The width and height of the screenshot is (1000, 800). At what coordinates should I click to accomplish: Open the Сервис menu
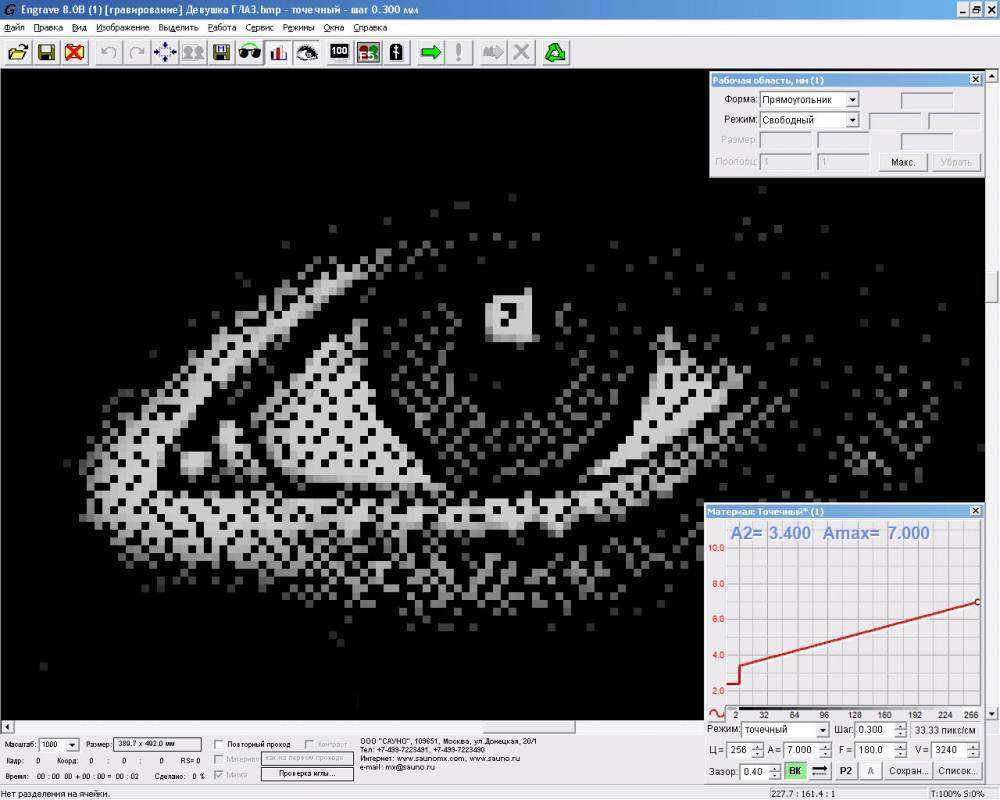pos(259,27)
